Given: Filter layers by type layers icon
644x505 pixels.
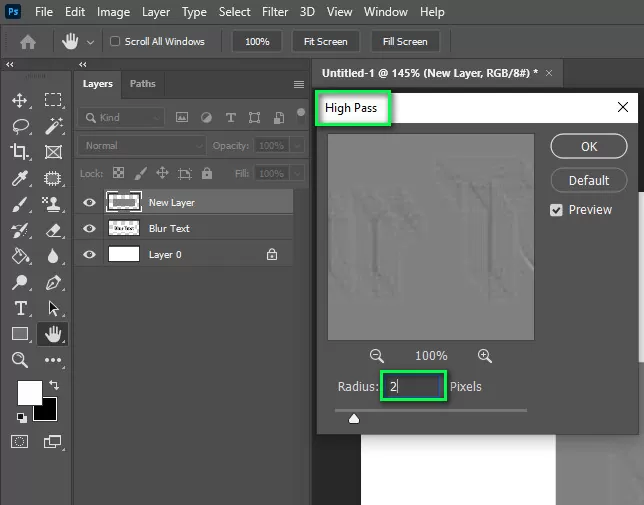Looking at the screenshot, I should (x=231, y=118).
